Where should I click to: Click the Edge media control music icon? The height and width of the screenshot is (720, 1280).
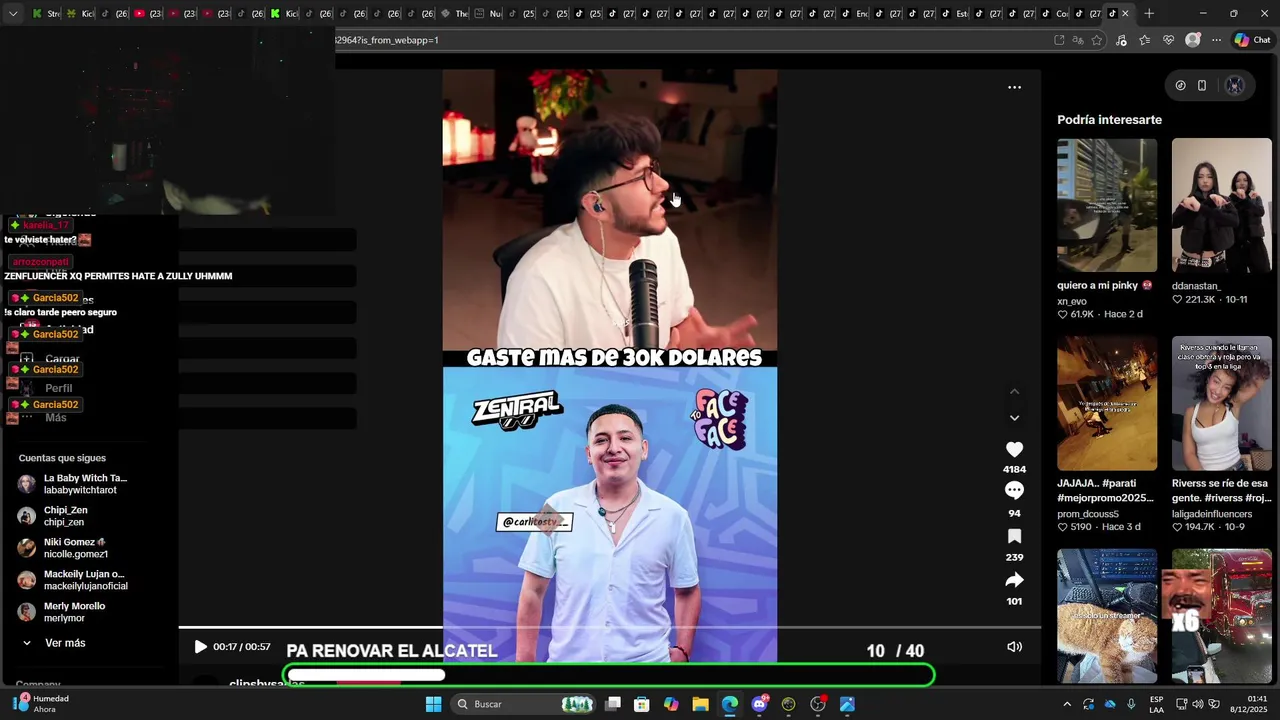click(1121, 40)
